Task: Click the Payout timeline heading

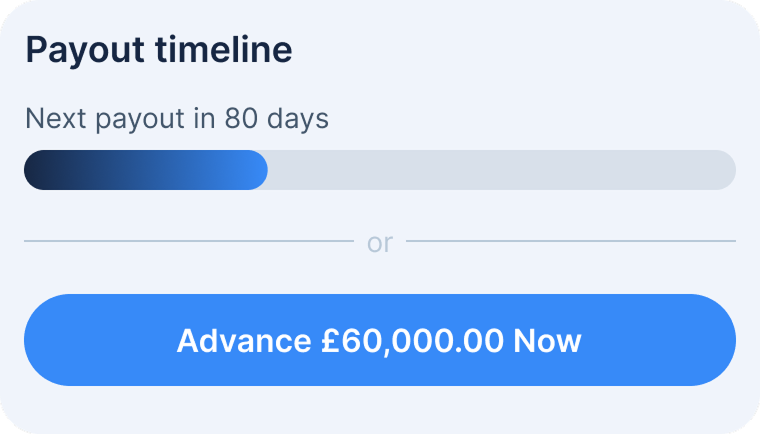Action: [158, 49]
